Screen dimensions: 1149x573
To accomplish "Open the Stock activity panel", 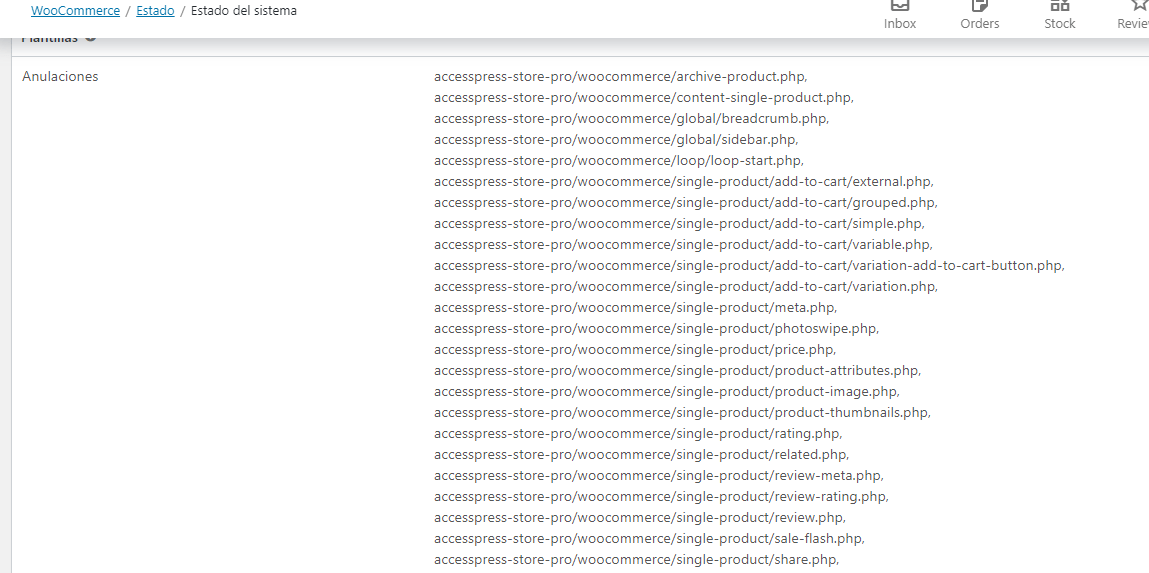I will [x=1060, y=15].
